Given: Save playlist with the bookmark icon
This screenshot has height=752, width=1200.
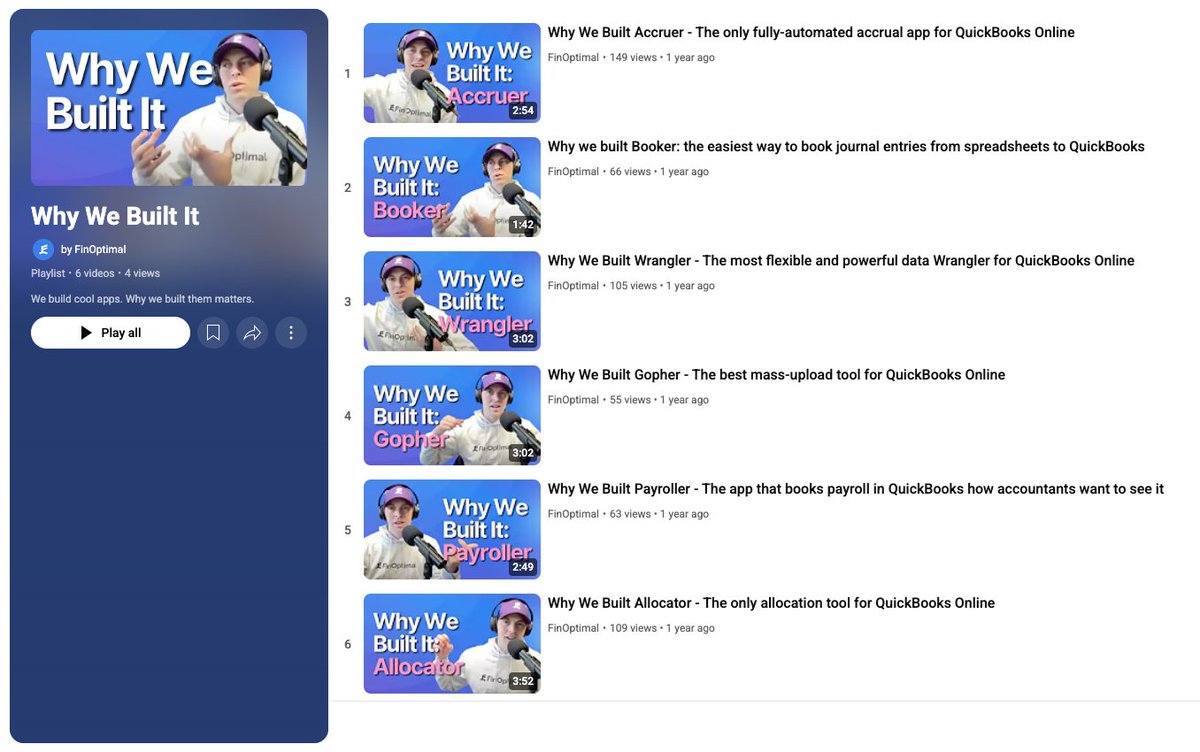Looking at the screenshot, I should coord(213,333).
